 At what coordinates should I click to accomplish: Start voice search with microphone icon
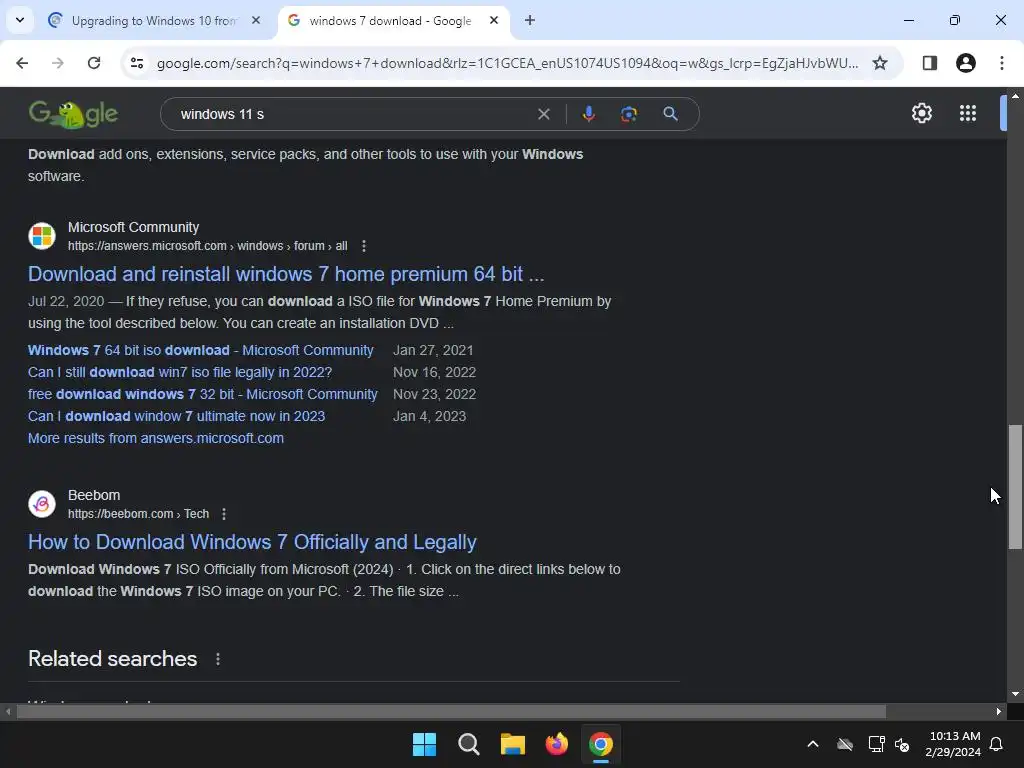click(588, 114)
